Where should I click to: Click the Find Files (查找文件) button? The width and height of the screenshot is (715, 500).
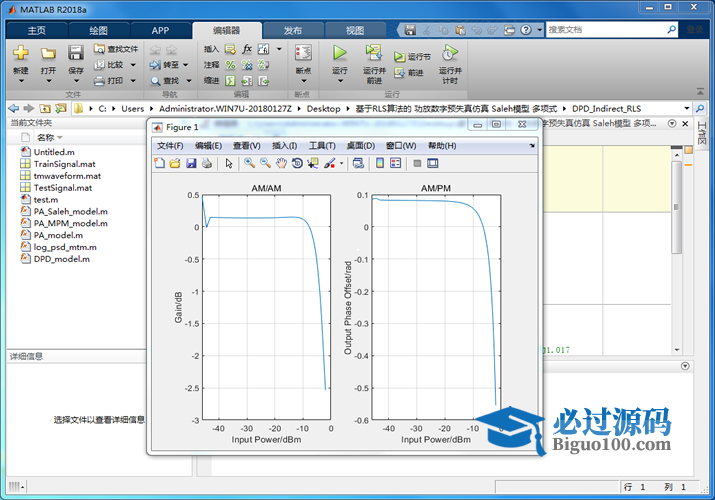coord(116,48)
